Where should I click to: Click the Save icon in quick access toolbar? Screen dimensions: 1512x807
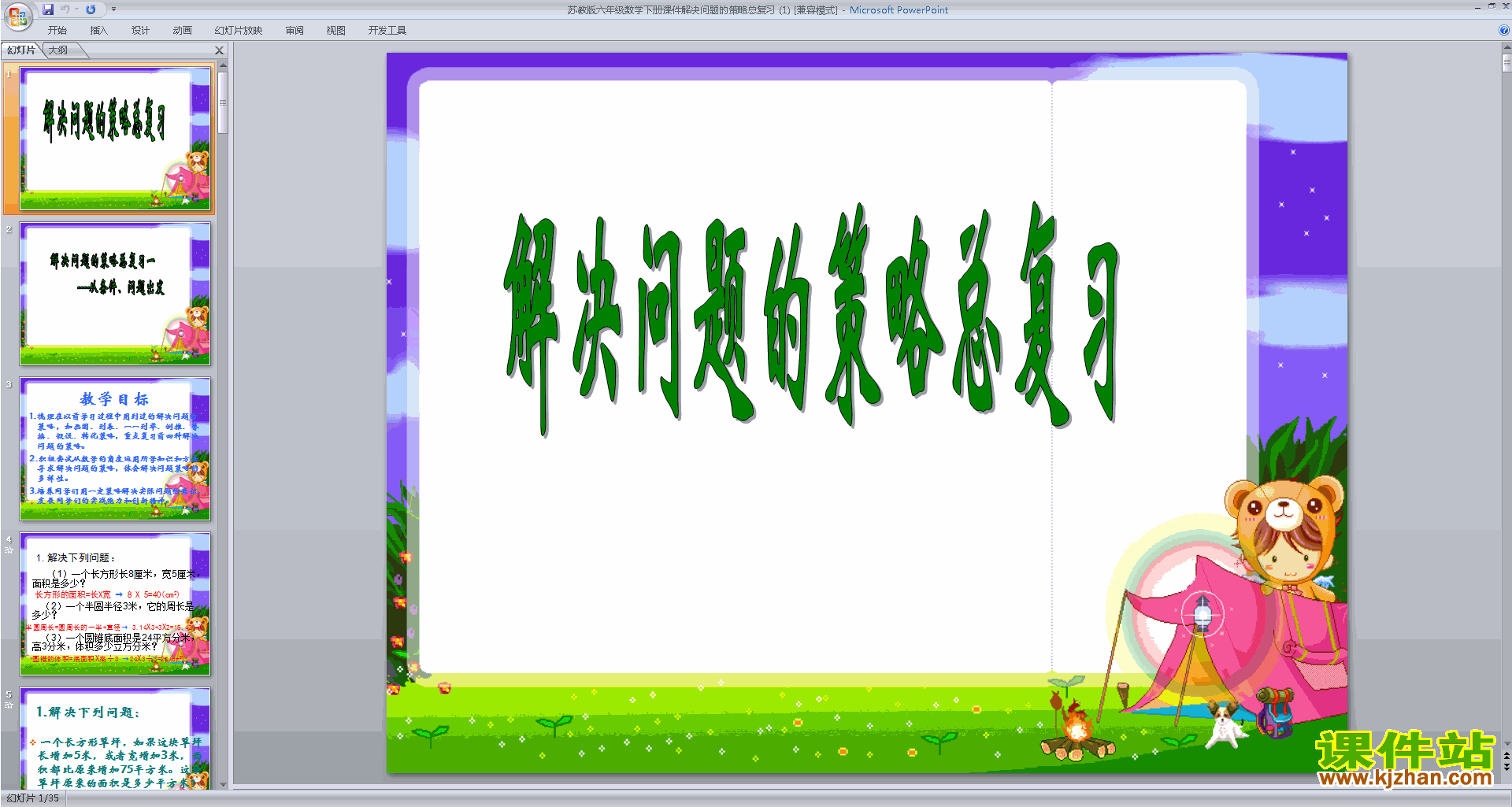pyautogui.click(x=48, y=9)
